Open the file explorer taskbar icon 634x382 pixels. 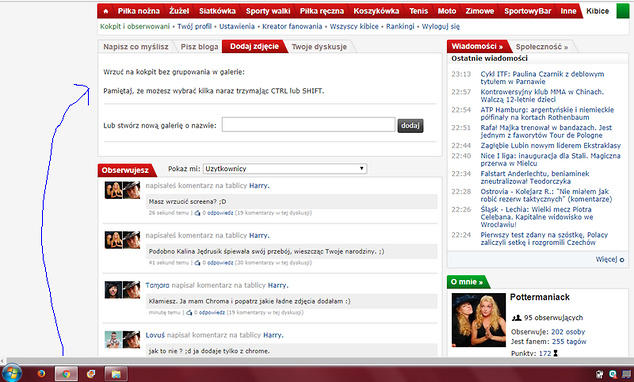[x=116, y=374]
